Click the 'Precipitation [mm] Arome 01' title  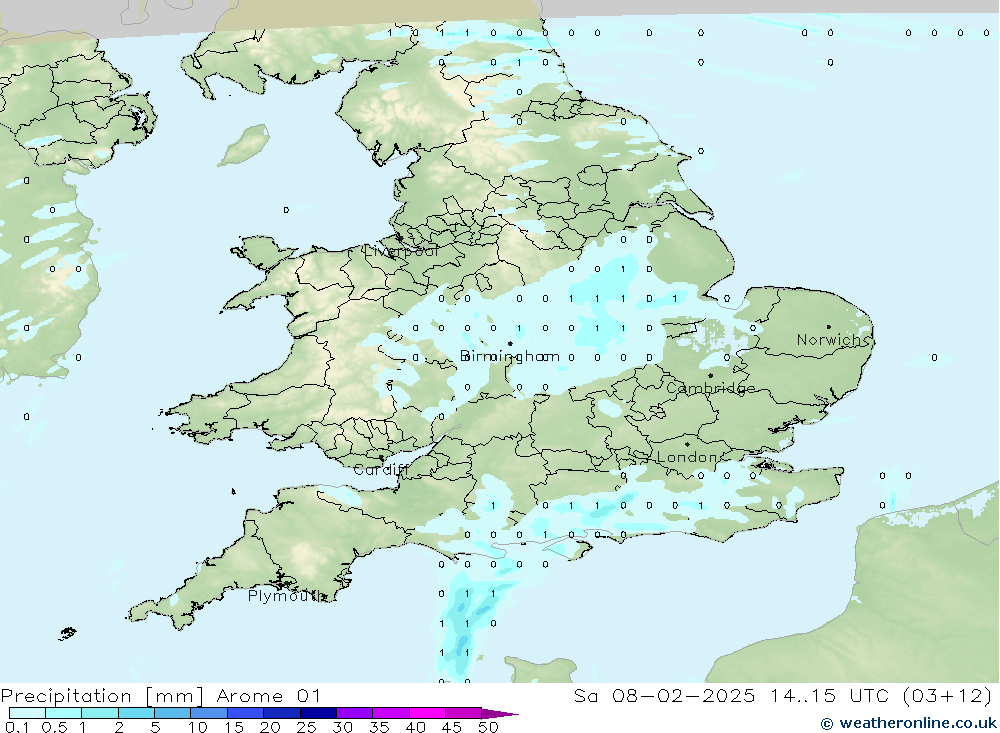(x=160, y=695)
